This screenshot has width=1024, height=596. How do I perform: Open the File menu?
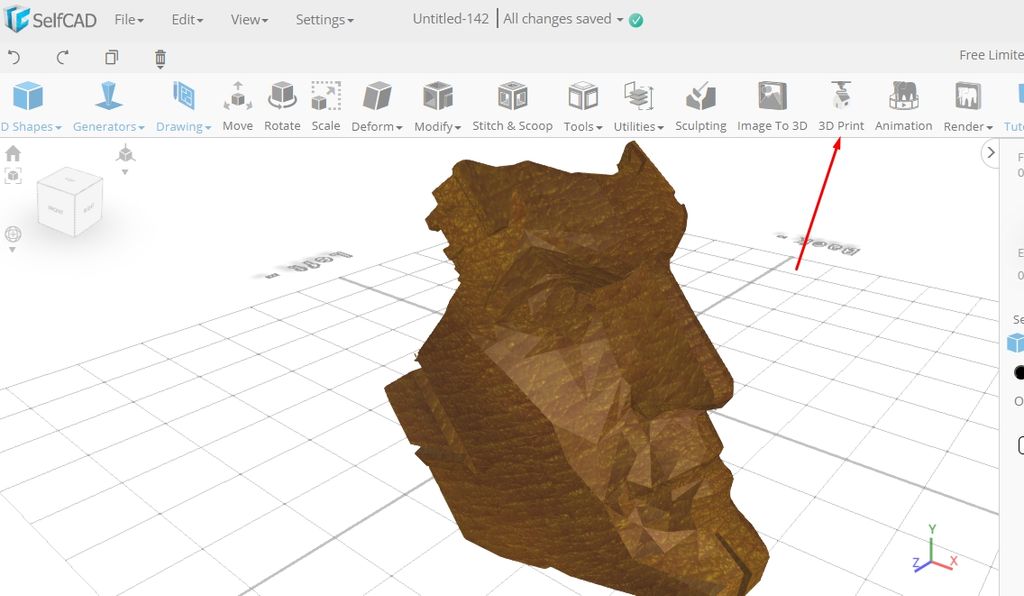point(128,19)
